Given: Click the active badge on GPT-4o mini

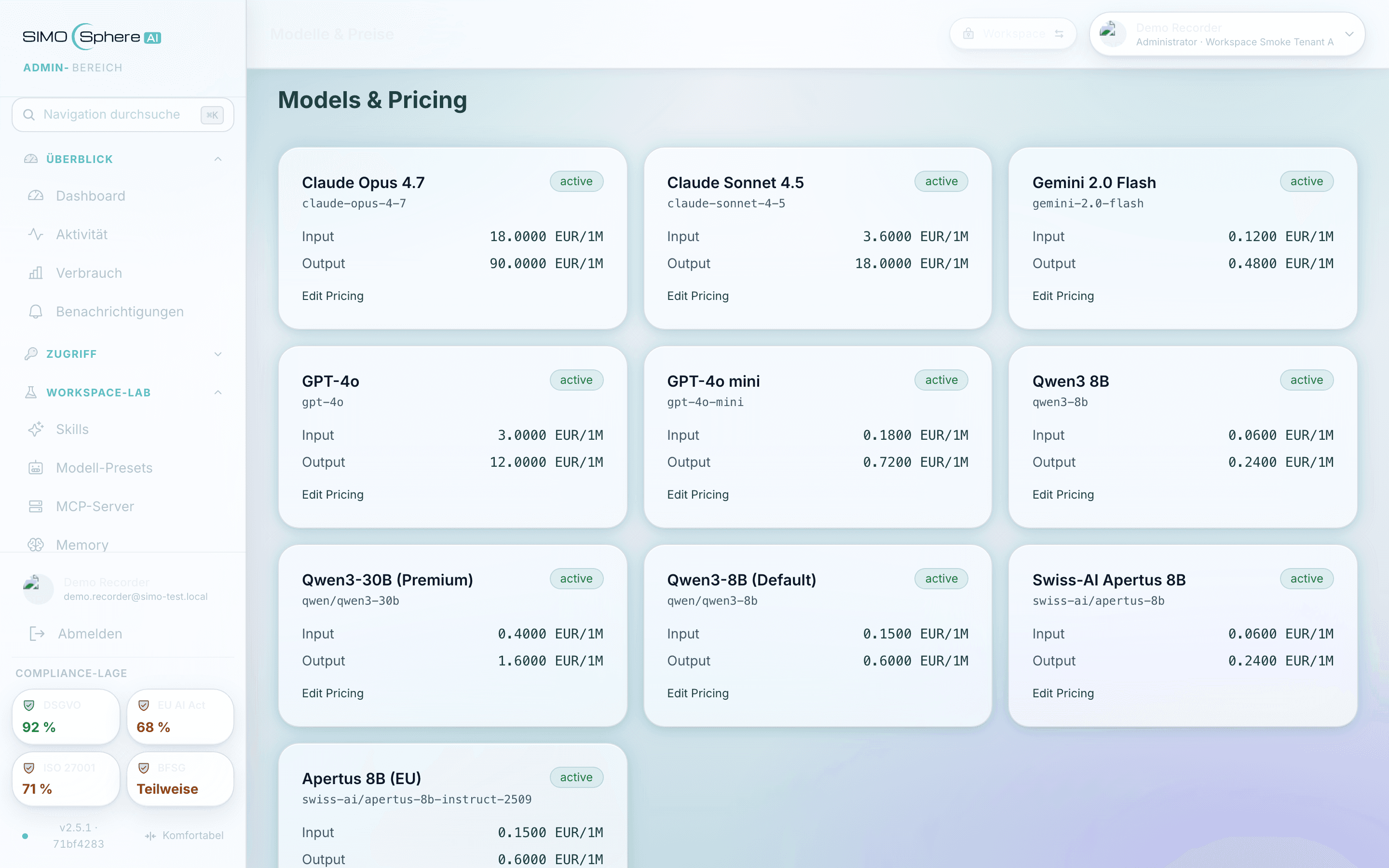Looking at the screenshot, I should (941, 380).
